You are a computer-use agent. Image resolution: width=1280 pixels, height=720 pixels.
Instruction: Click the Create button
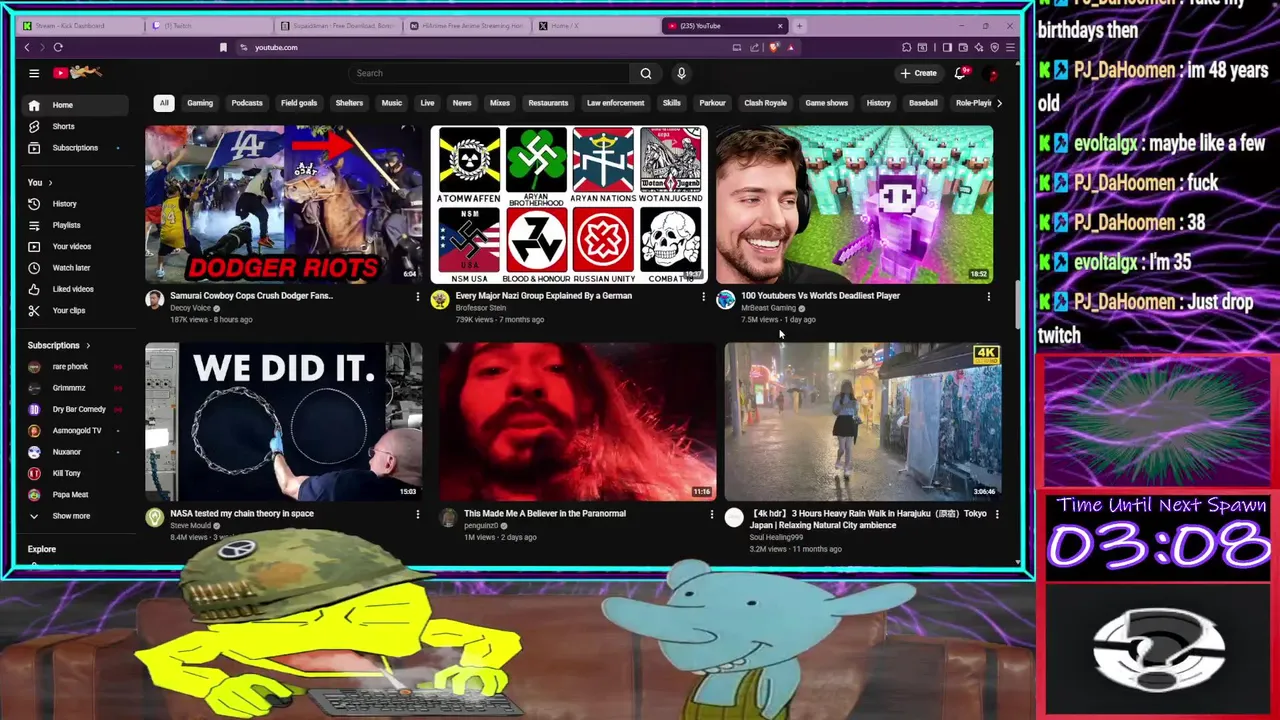click(x=918, y=73)
